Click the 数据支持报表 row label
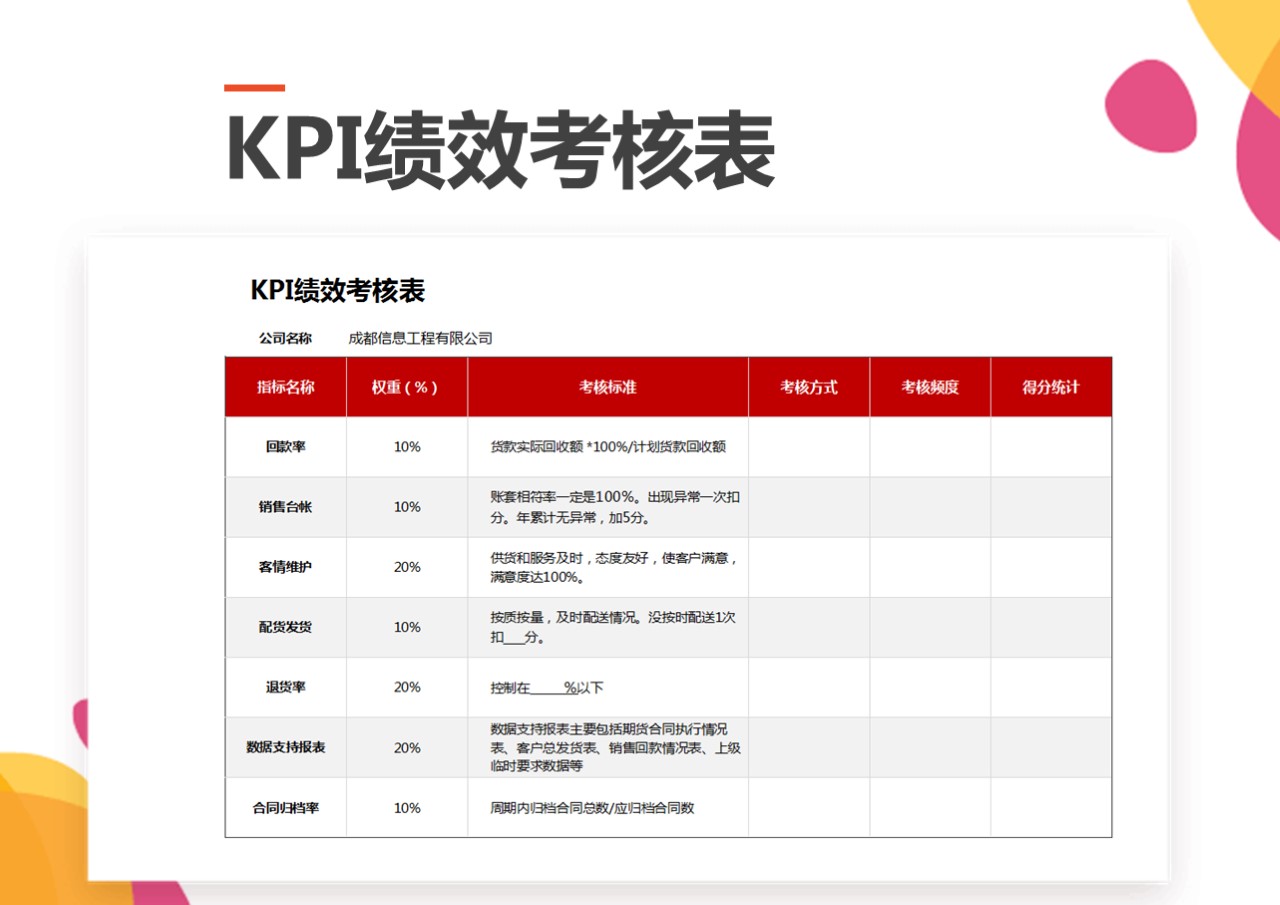 click(287, 747)
